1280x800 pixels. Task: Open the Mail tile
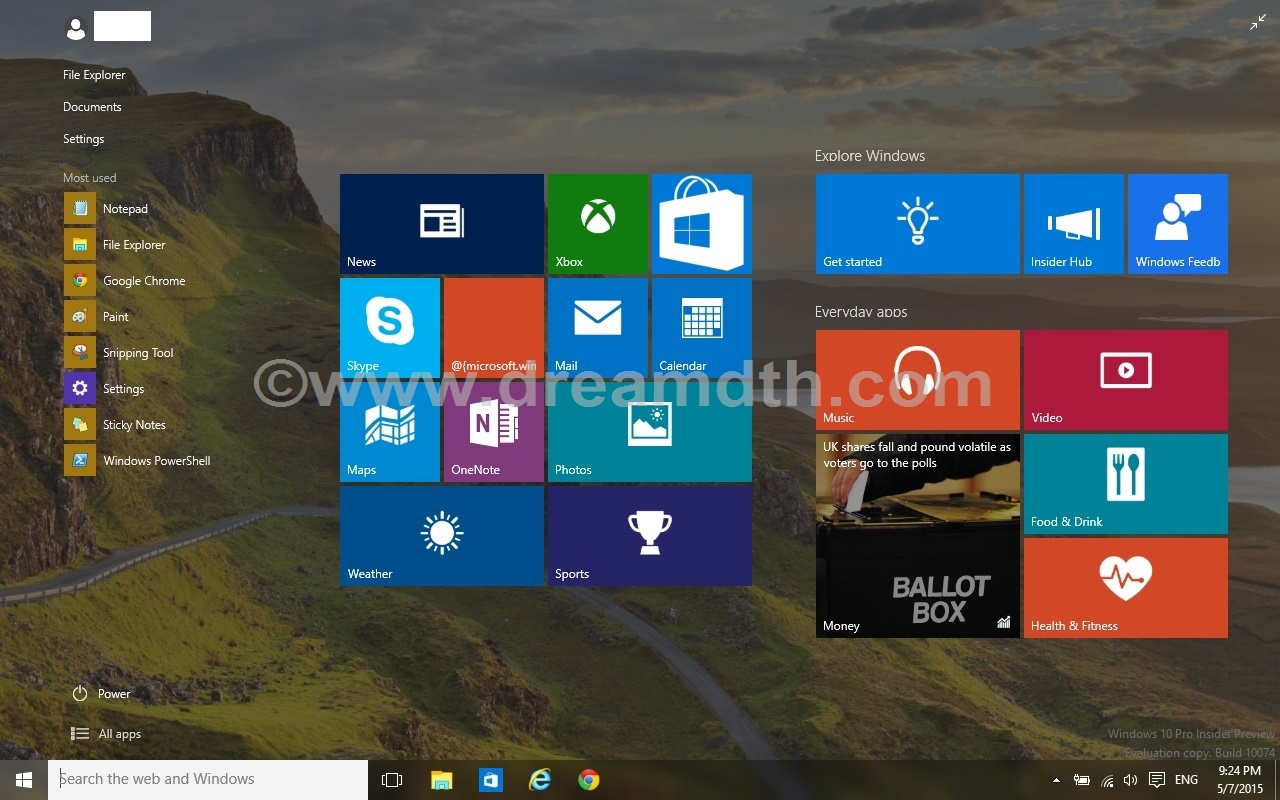598,328
